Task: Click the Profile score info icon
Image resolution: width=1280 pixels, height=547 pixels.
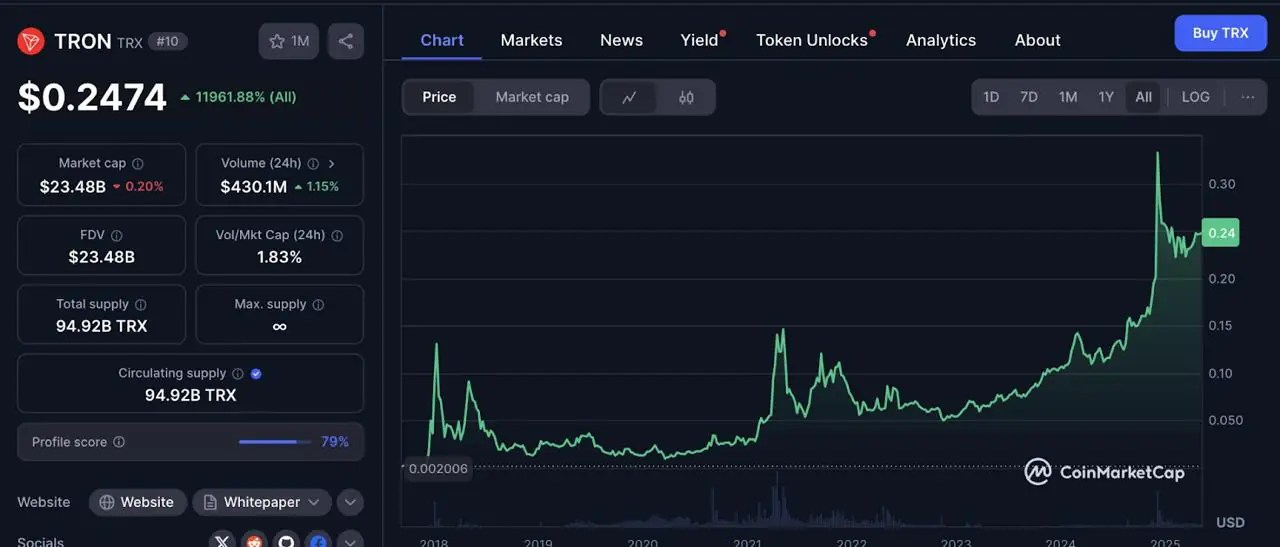Action: [x=119, y=442]
